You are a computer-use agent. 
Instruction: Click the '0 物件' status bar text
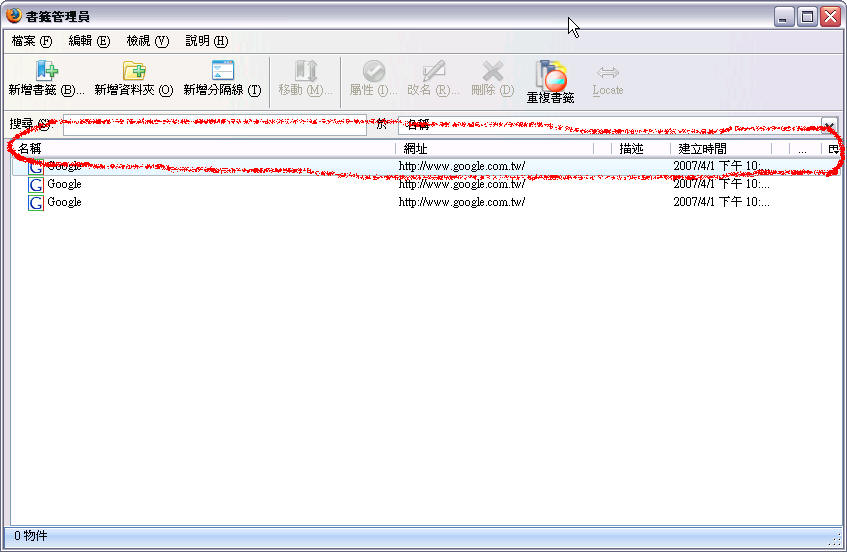point(31,536)
